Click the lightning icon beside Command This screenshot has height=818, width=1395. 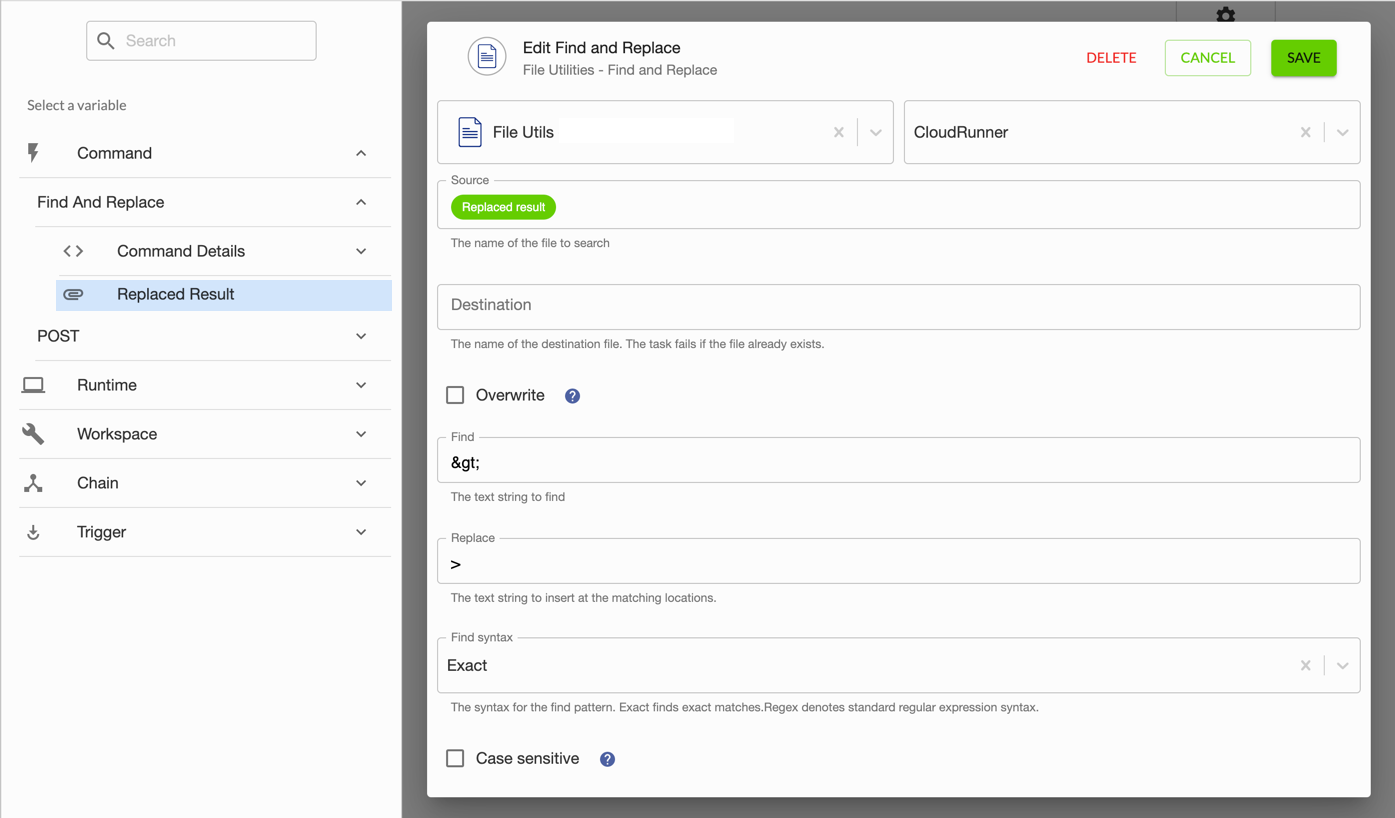click(34, 153)
